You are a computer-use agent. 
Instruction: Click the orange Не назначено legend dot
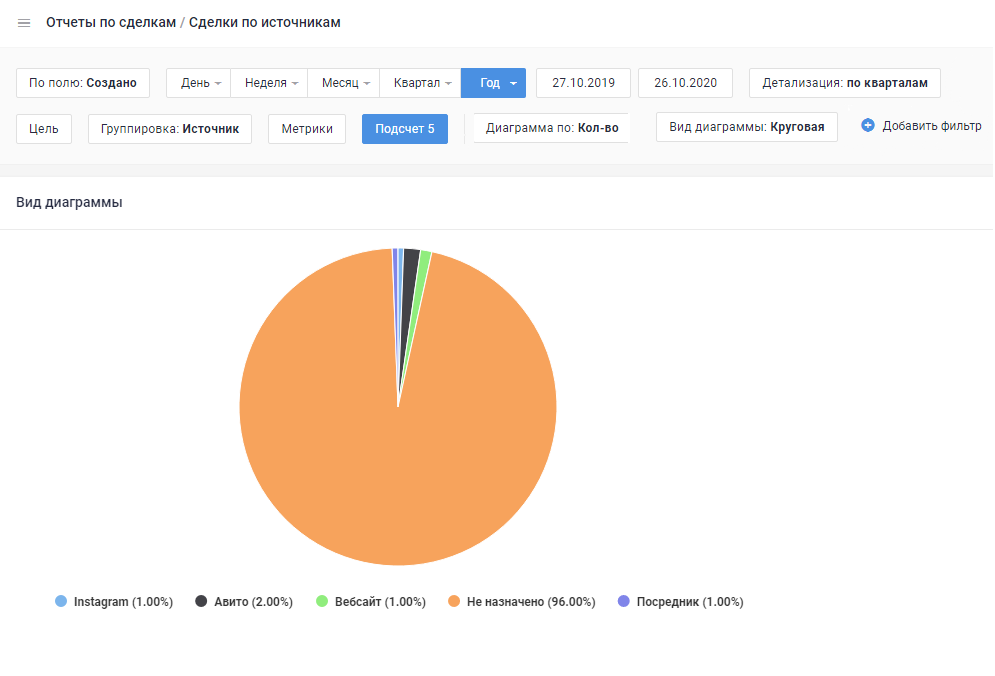(454, 602)
